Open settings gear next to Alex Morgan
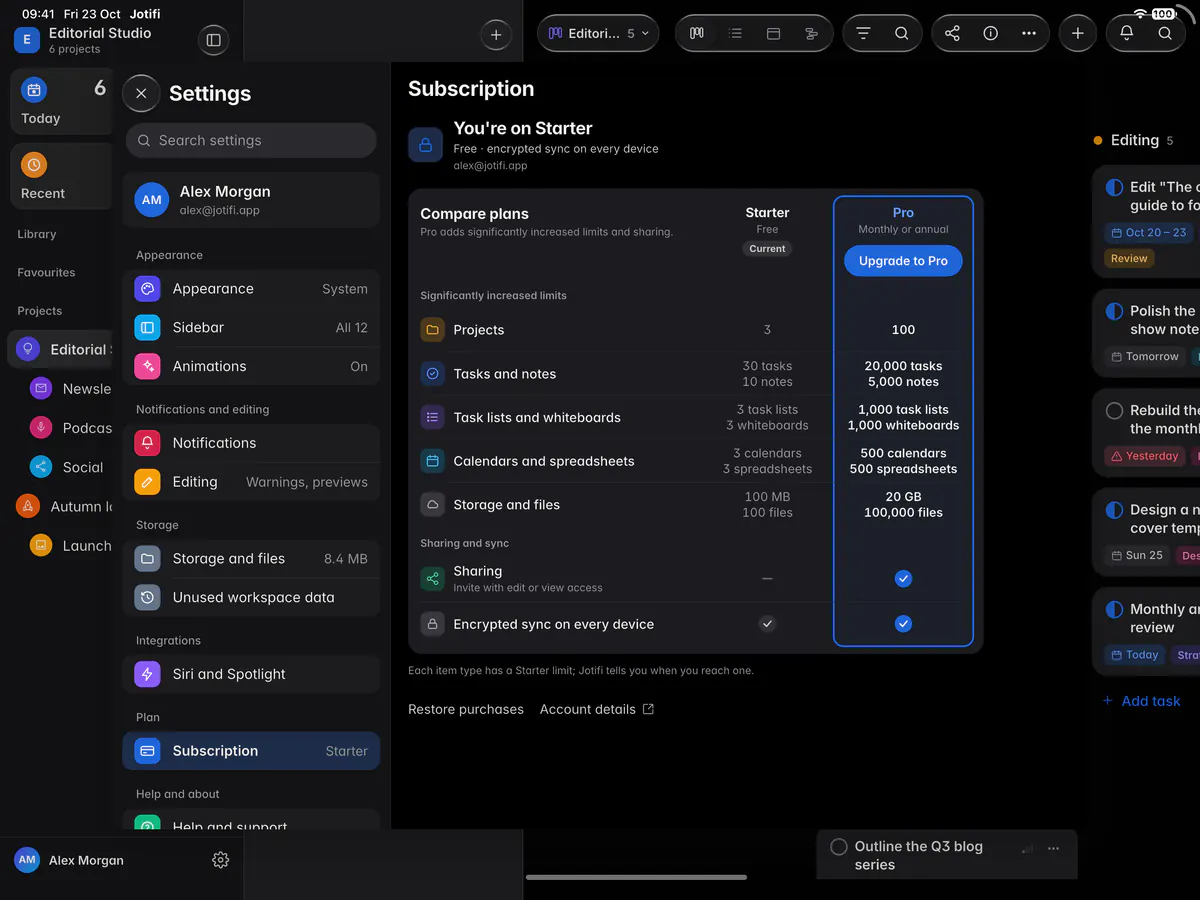1200x900 pixels. point(221,860)
